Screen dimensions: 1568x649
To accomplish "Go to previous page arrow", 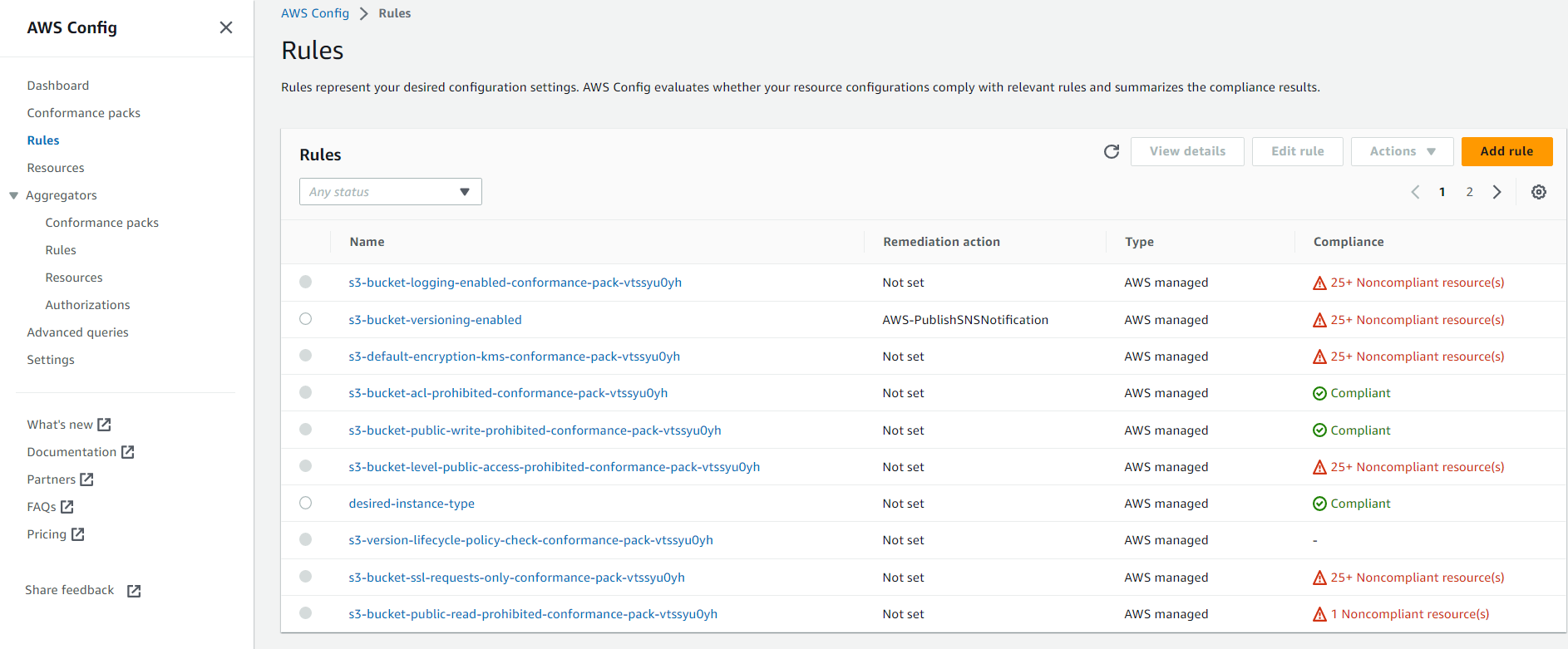I will click(1415, 192).
